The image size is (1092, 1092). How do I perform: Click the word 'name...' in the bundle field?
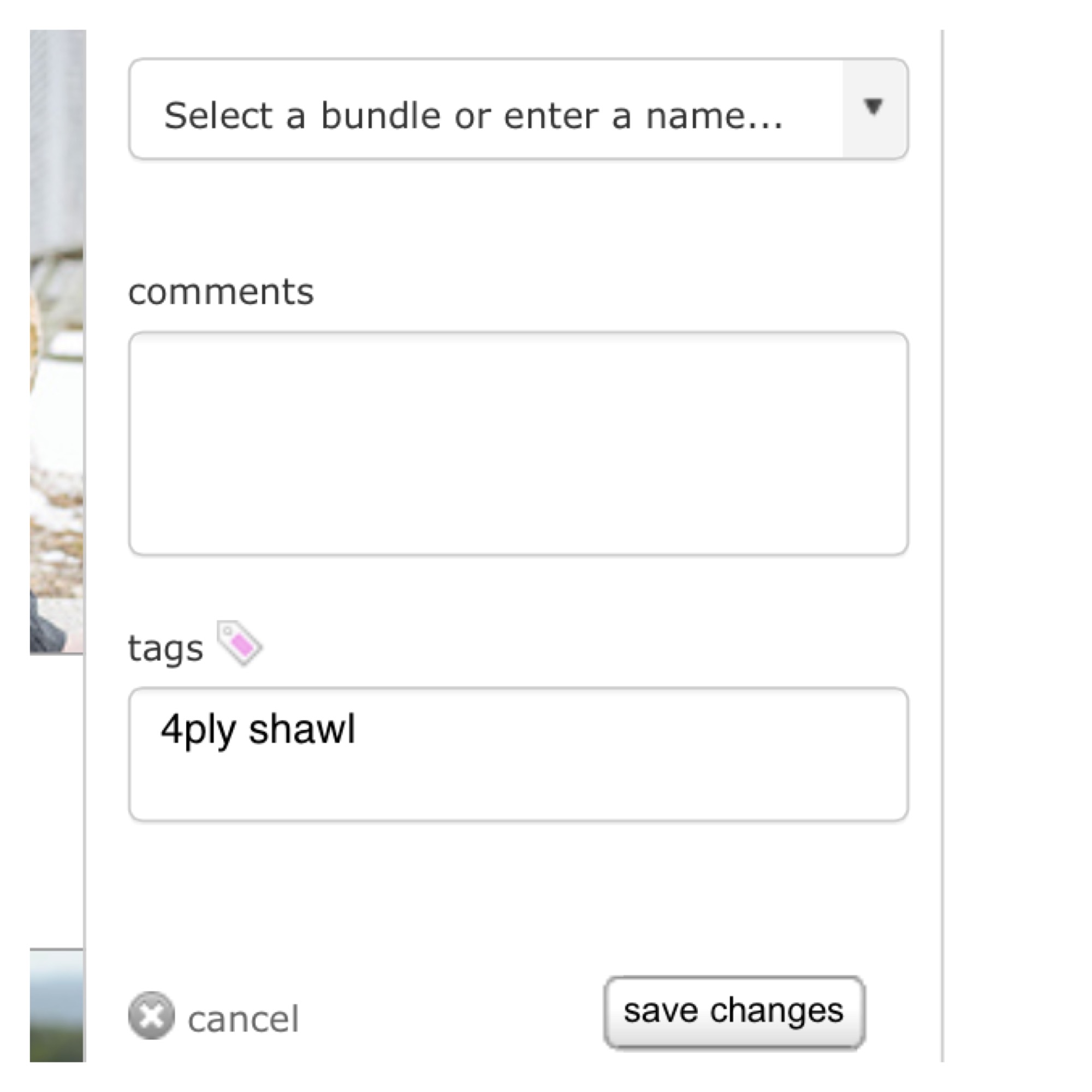tap(714, 116)
